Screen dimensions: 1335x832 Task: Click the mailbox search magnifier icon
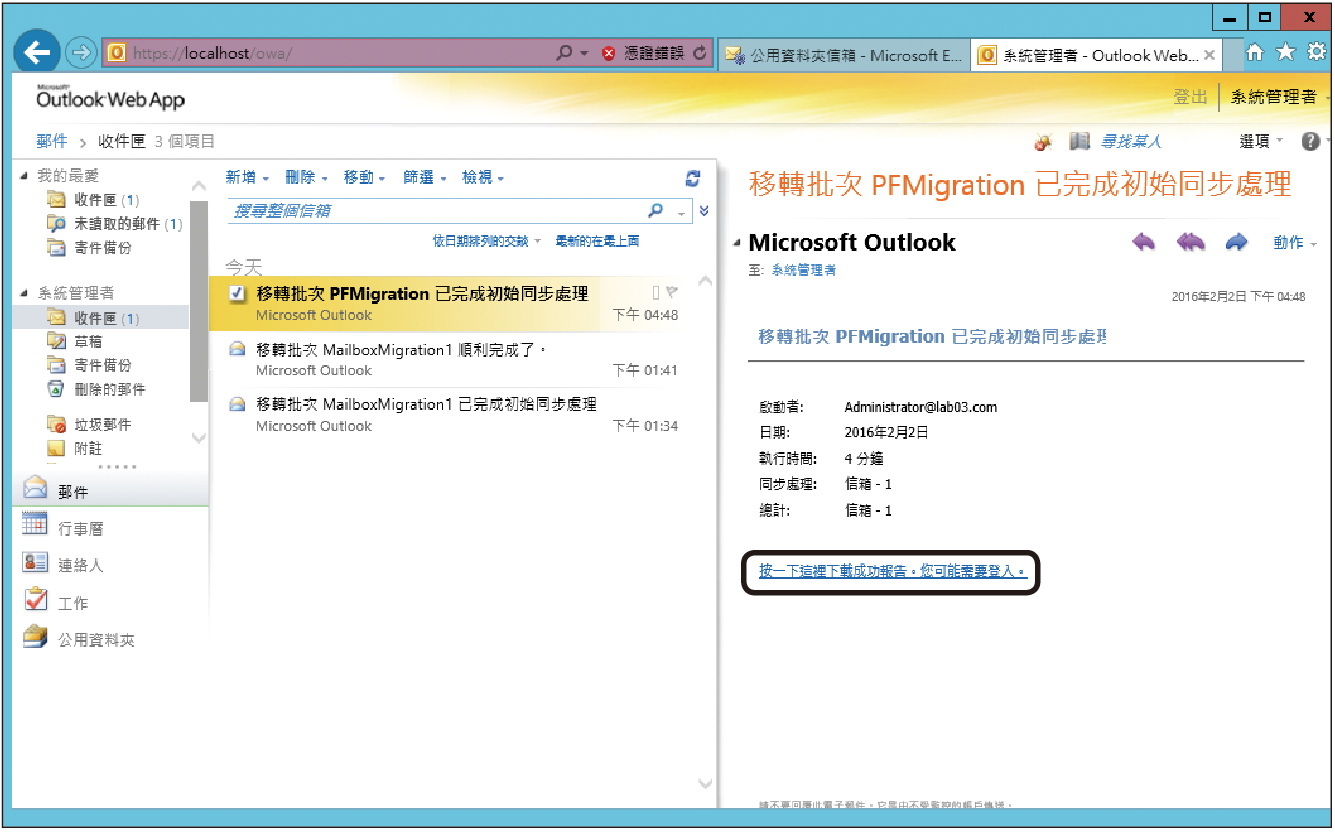[x=656, y=211]
